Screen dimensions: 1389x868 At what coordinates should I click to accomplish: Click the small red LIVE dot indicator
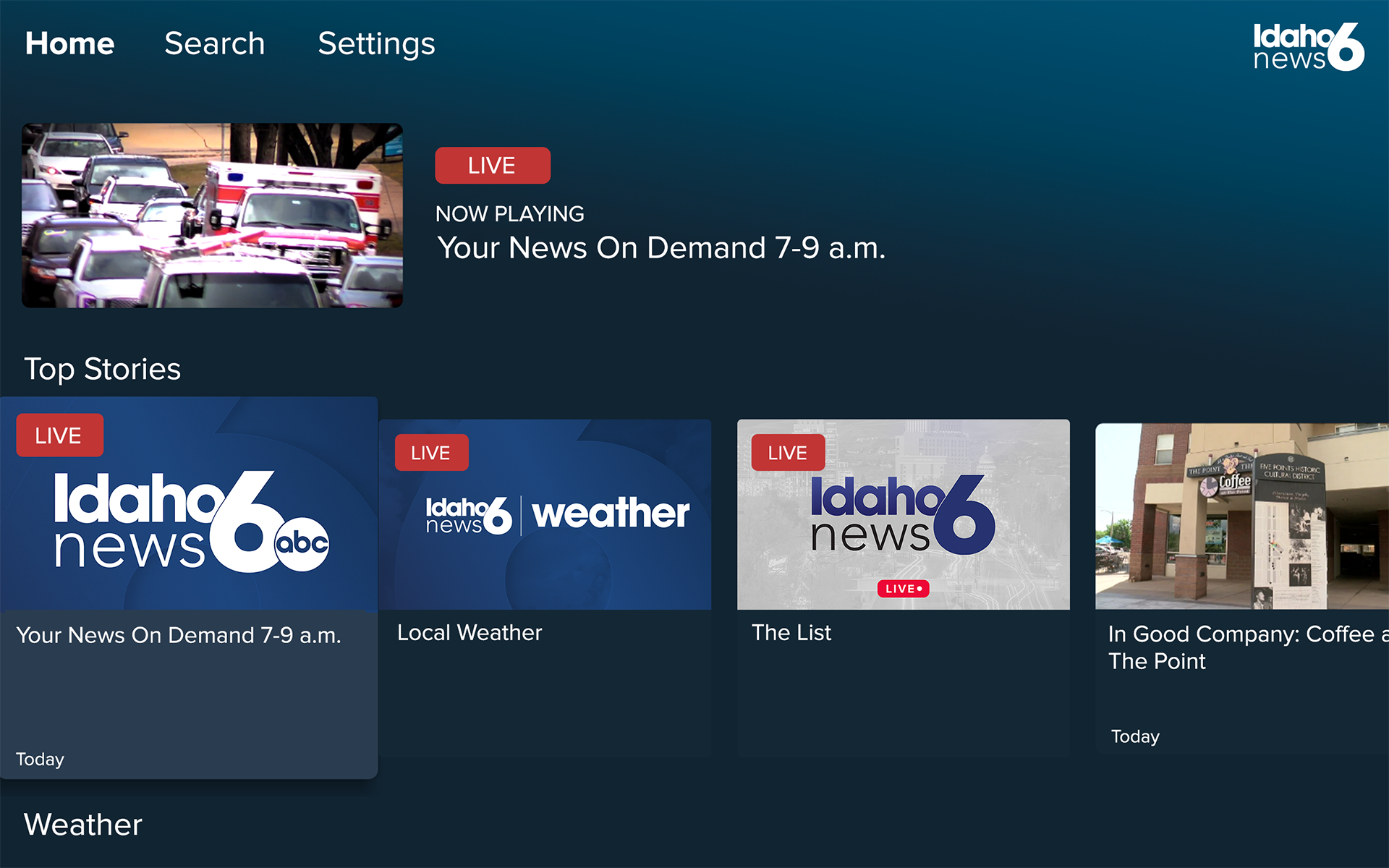(x=903, y=589)
